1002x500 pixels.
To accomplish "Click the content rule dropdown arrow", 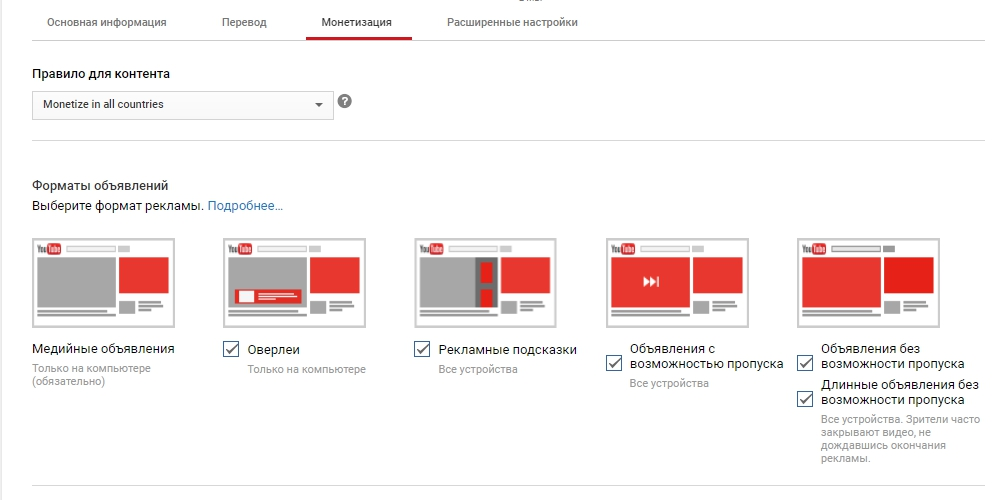I will [319, 105].
